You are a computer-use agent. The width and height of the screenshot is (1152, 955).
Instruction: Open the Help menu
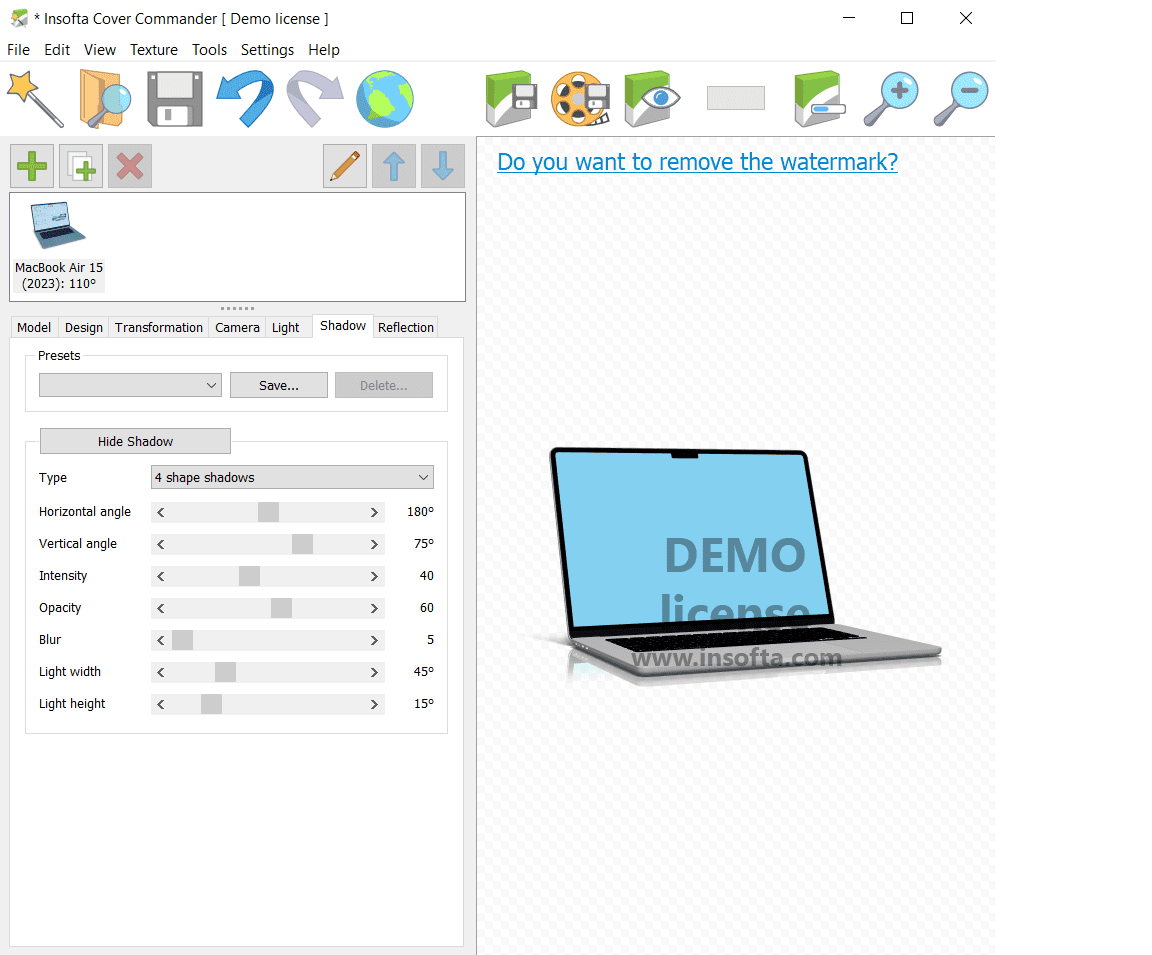pyautogui.click(x=323, y=50)
